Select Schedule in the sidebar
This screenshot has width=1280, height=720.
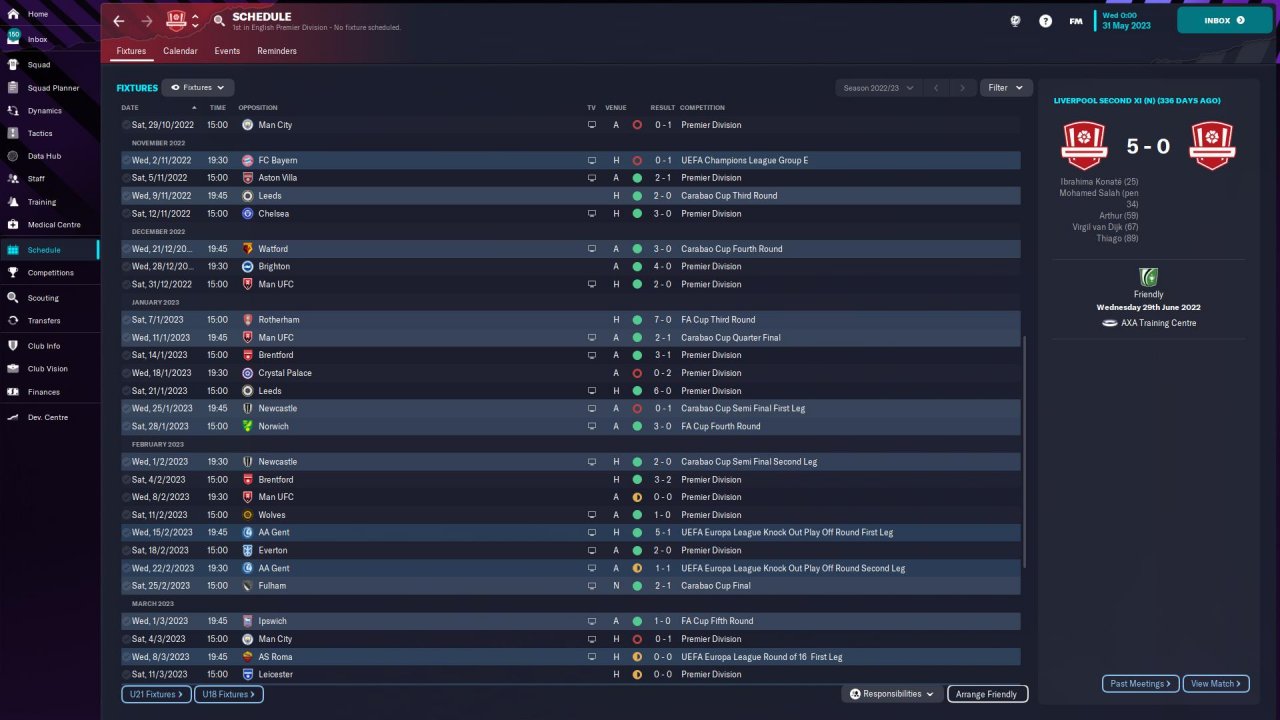[x=48, y=250]
